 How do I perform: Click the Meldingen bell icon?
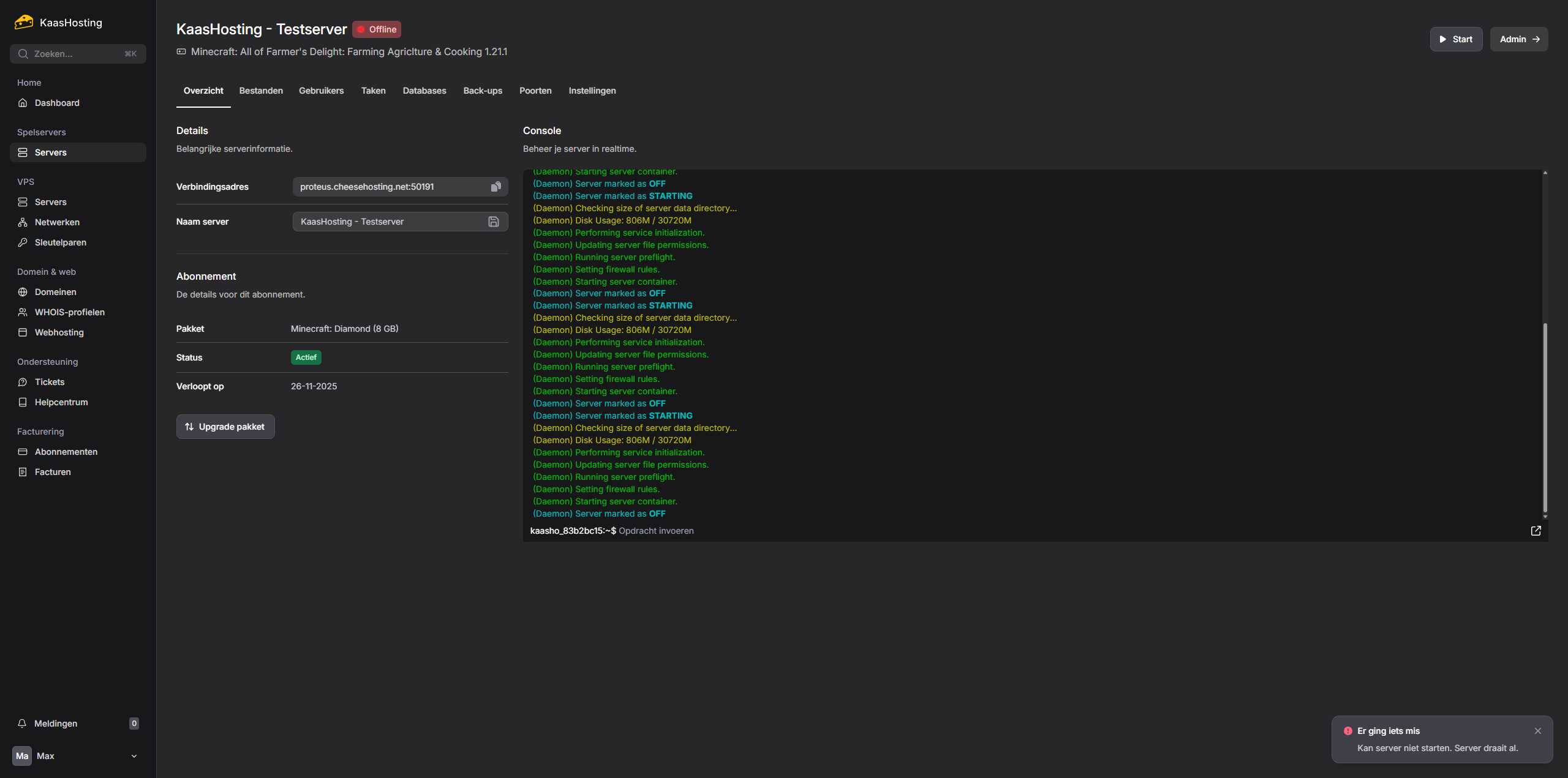(22, 724)
